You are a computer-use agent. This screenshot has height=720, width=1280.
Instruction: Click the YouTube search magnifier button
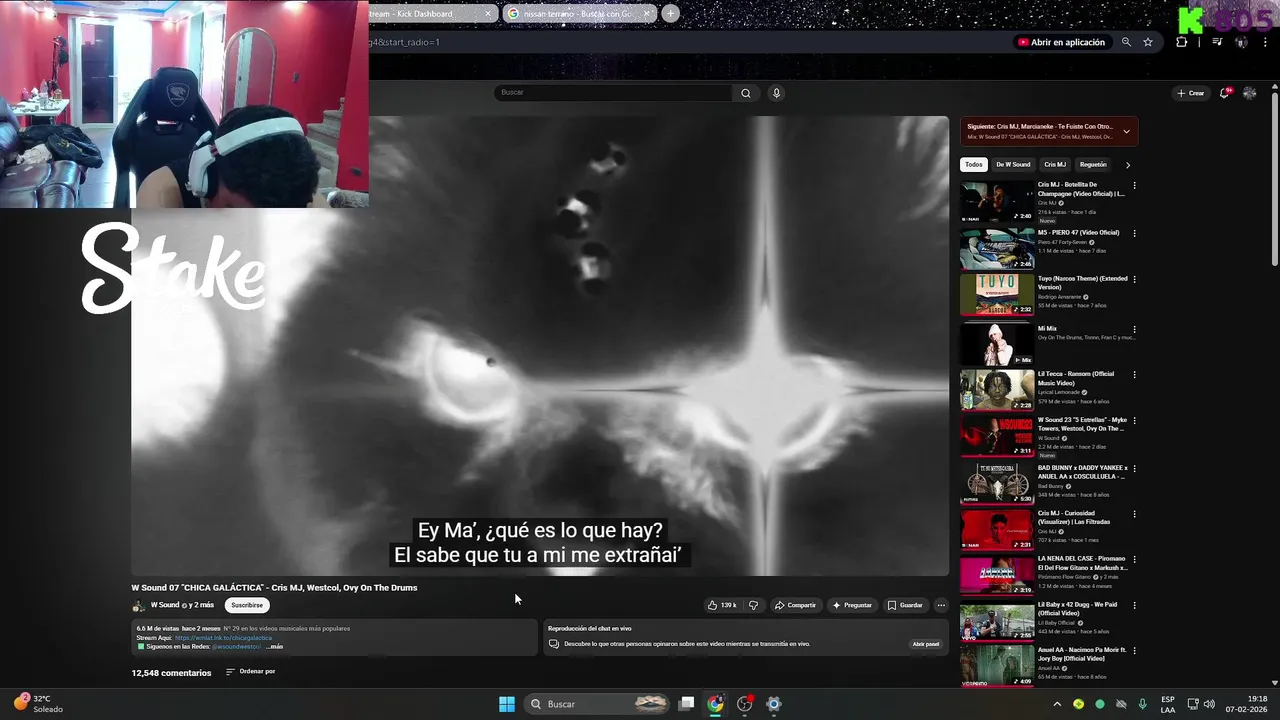(x=745, y=93)
